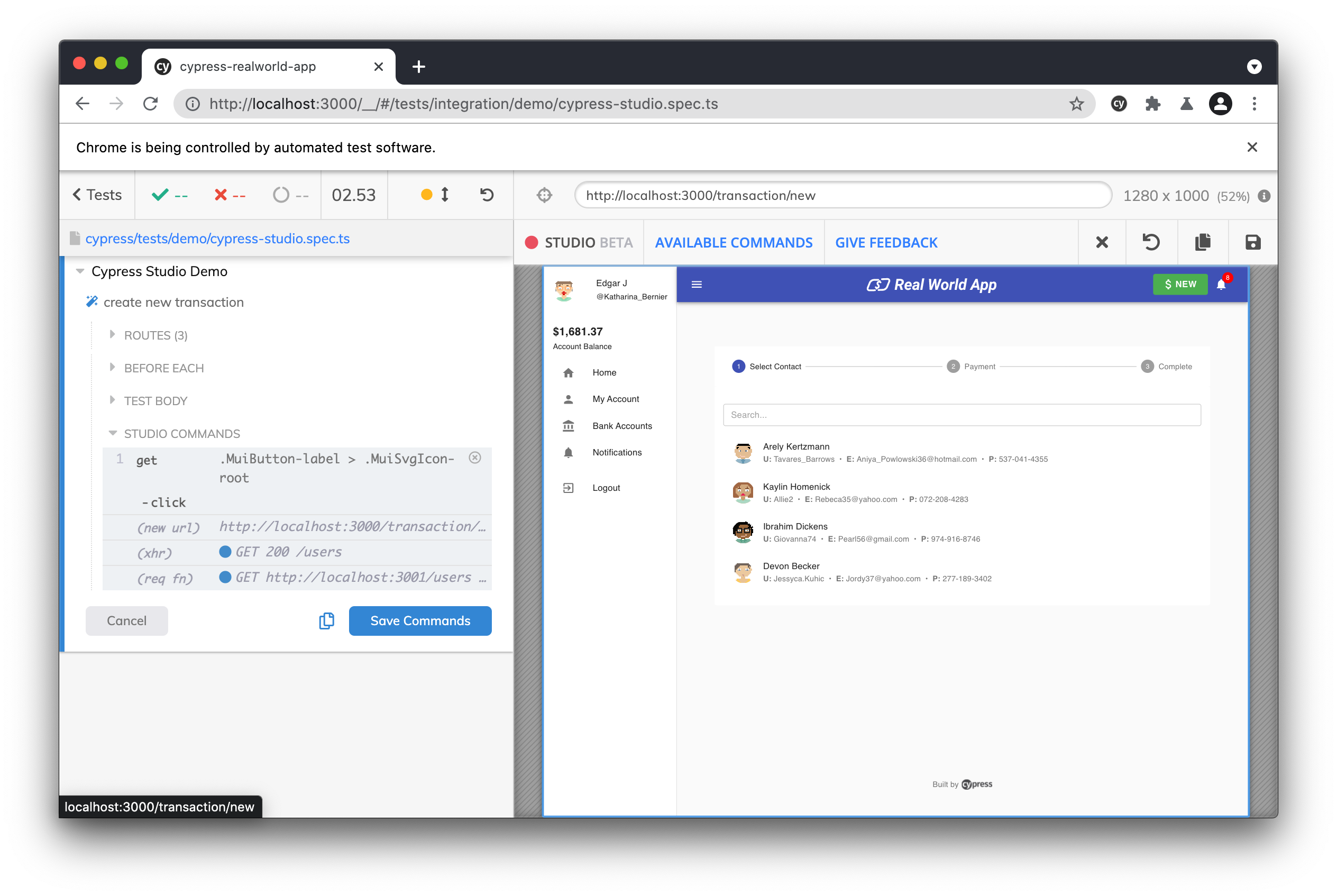This screenshot has height=896, width=1337.
Task: Click the Studio restart icon
Action: (x=1151, y=242)
